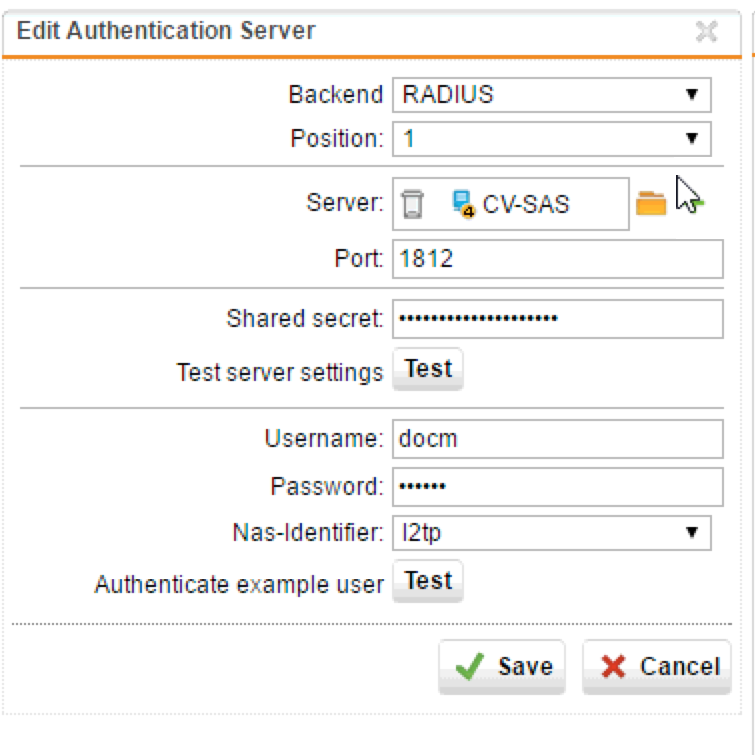Click Test next to Authenticate example user
This screenshot has height=755, width=755.
428,581
